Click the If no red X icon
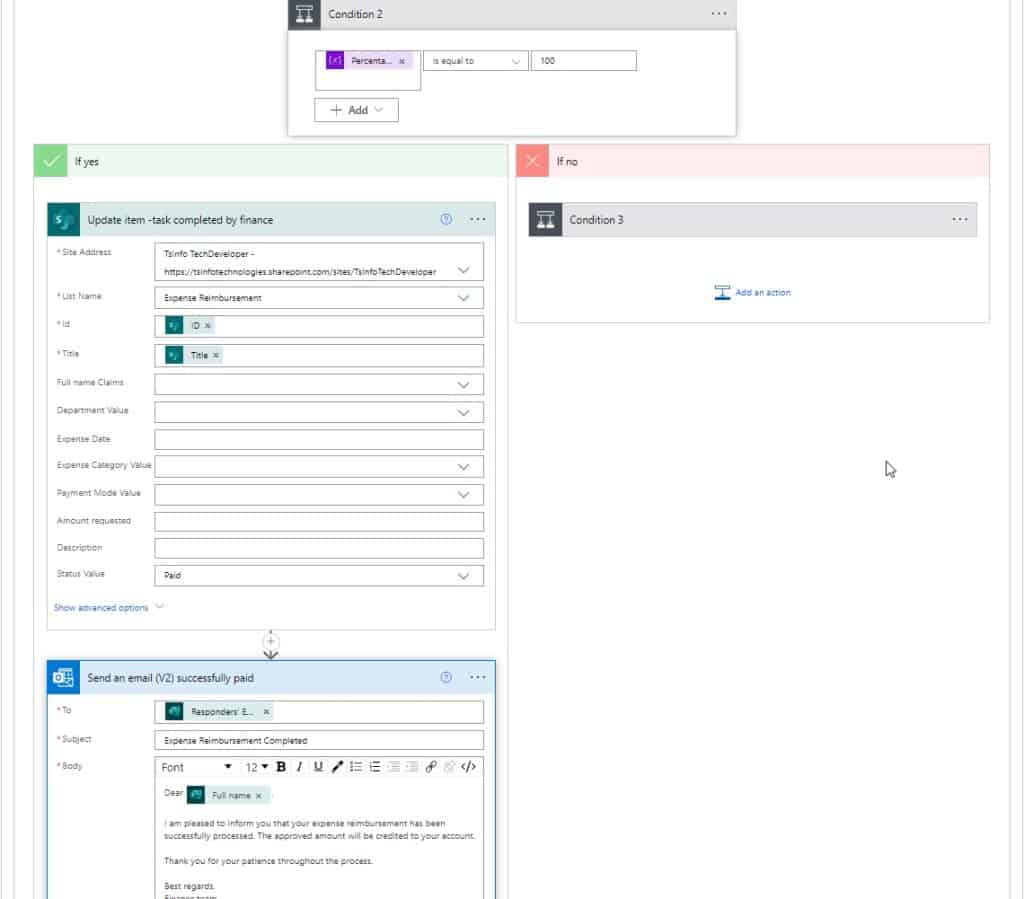This screenshot has height=899, width=1024. click(x=532, y=161)
